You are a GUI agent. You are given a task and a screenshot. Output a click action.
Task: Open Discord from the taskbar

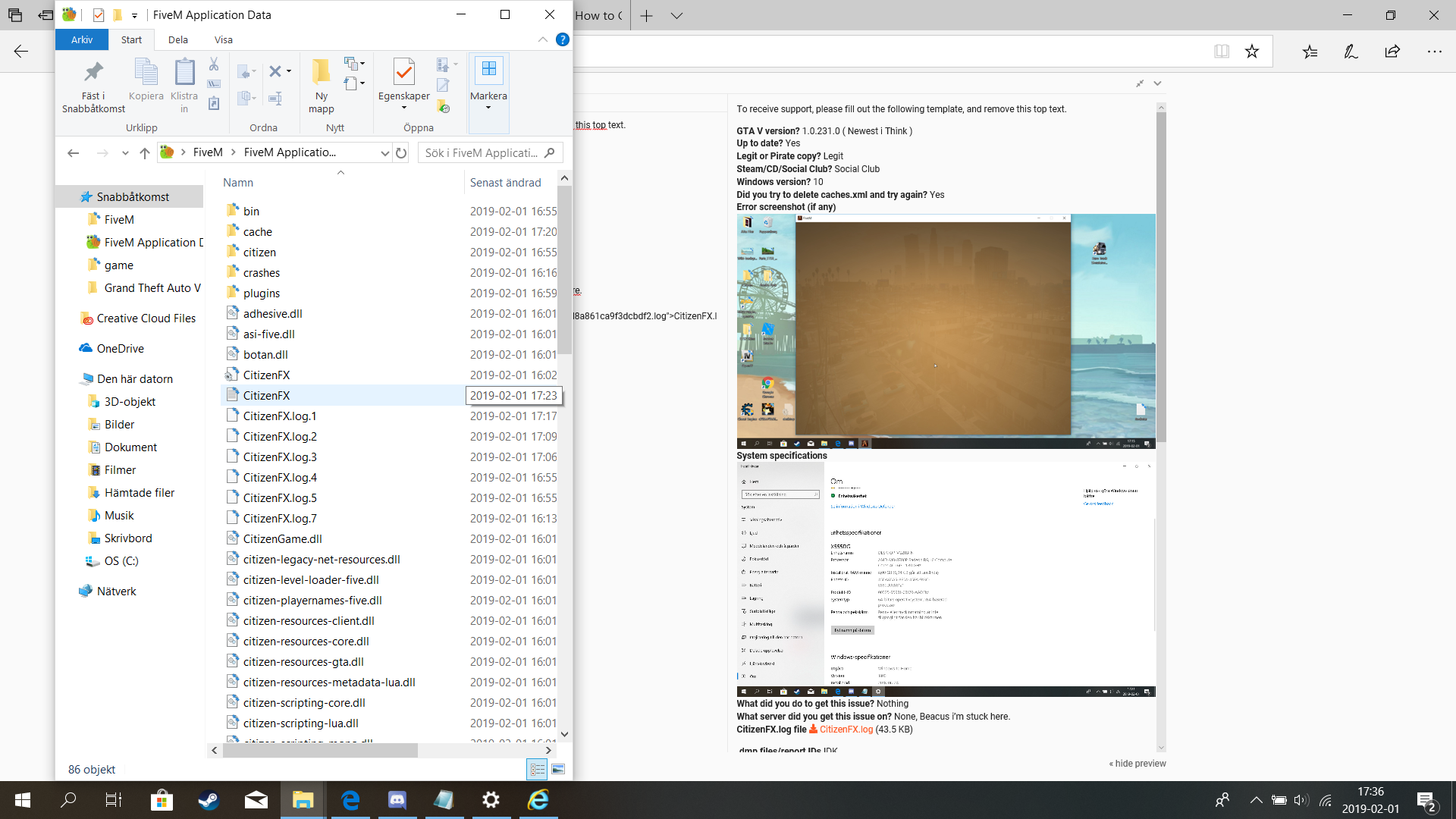point(397,800)
